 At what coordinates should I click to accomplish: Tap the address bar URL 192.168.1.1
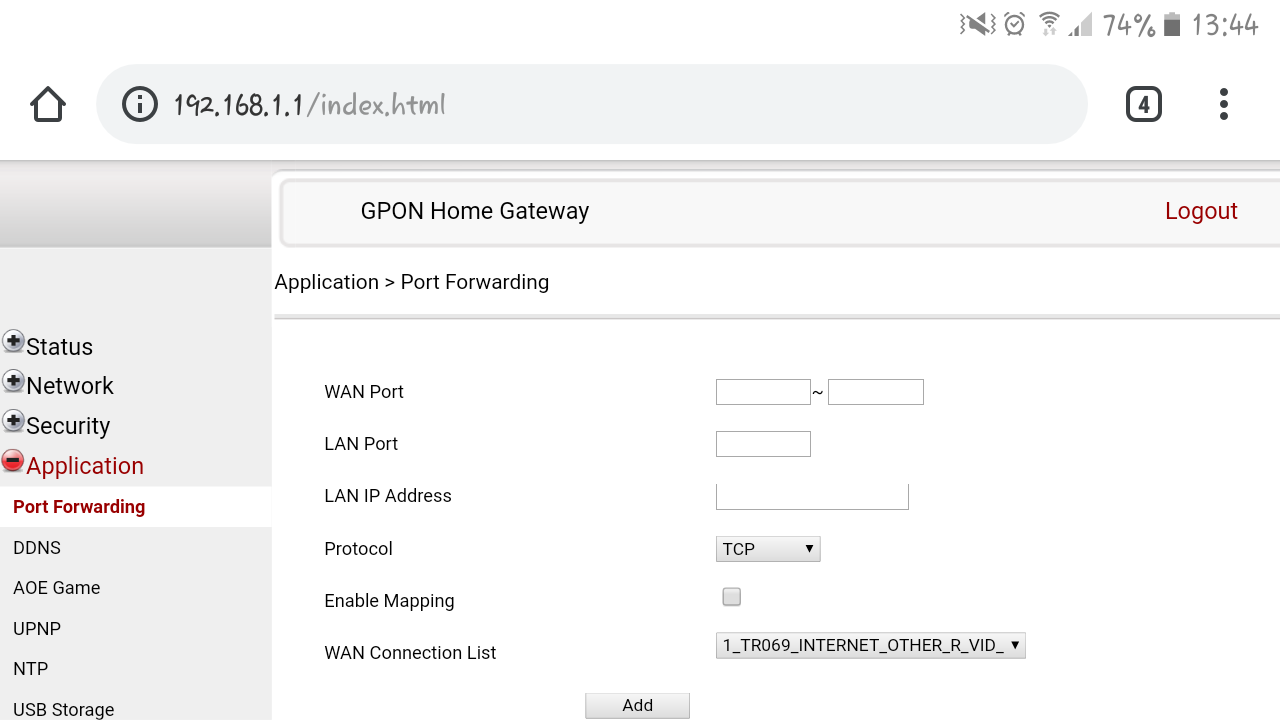(x=310, y=105)
